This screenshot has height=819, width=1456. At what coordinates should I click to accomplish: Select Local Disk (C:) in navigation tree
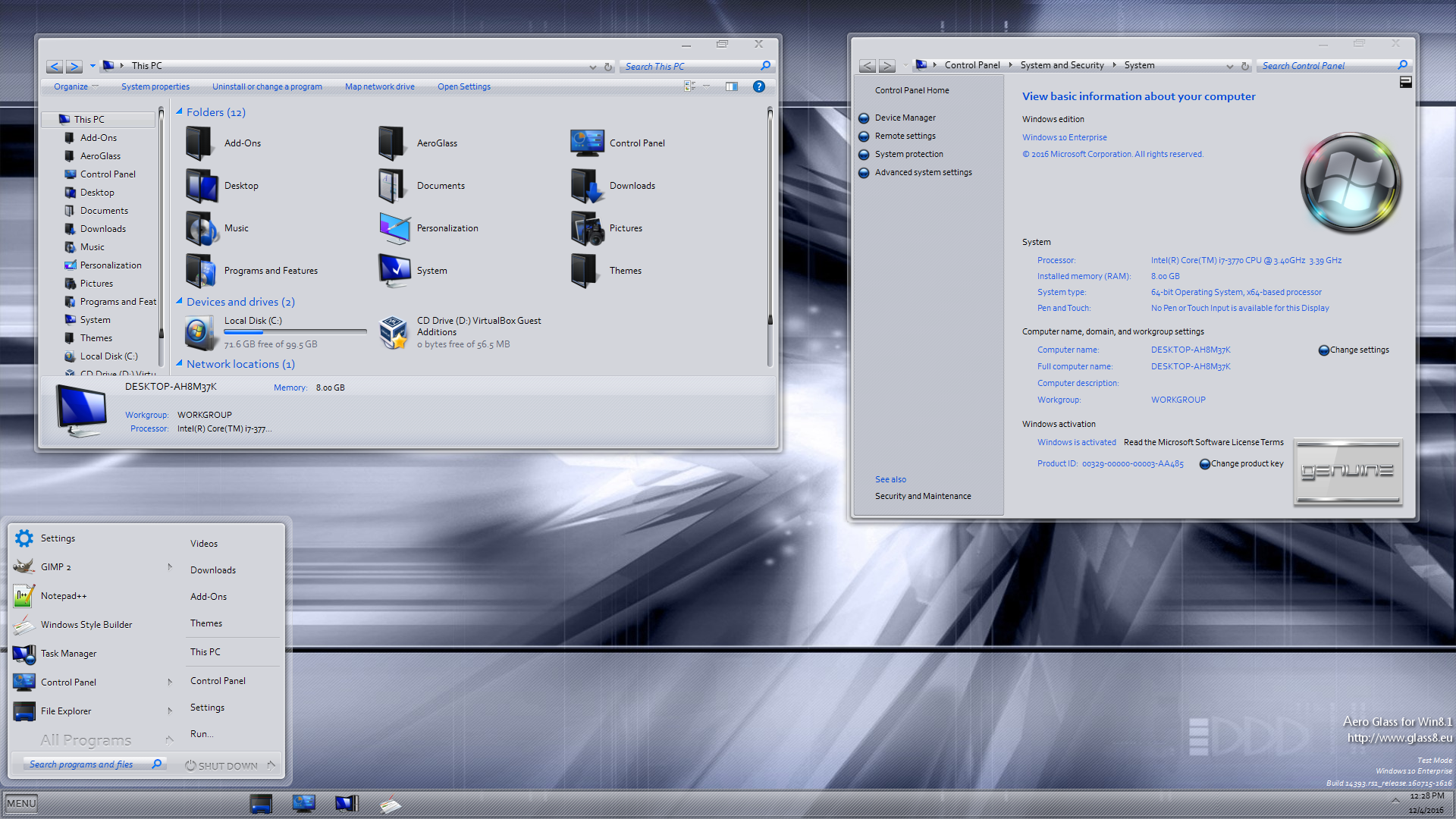(108, 356)
